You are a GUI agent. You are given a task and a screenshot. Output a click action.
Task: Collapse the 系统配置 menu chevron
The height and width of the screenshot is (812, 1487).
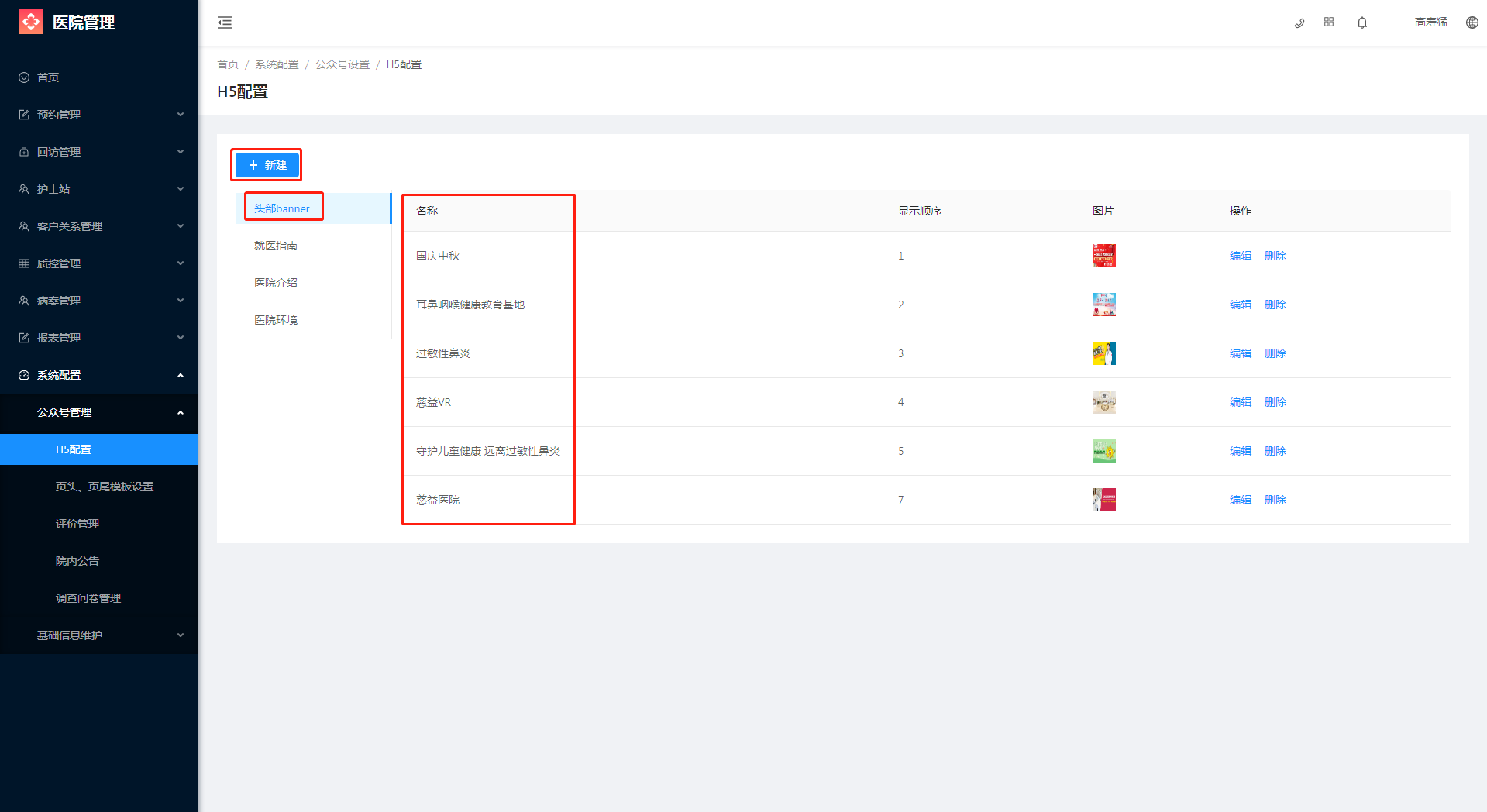pyautogui.click(x=181, y=375)
